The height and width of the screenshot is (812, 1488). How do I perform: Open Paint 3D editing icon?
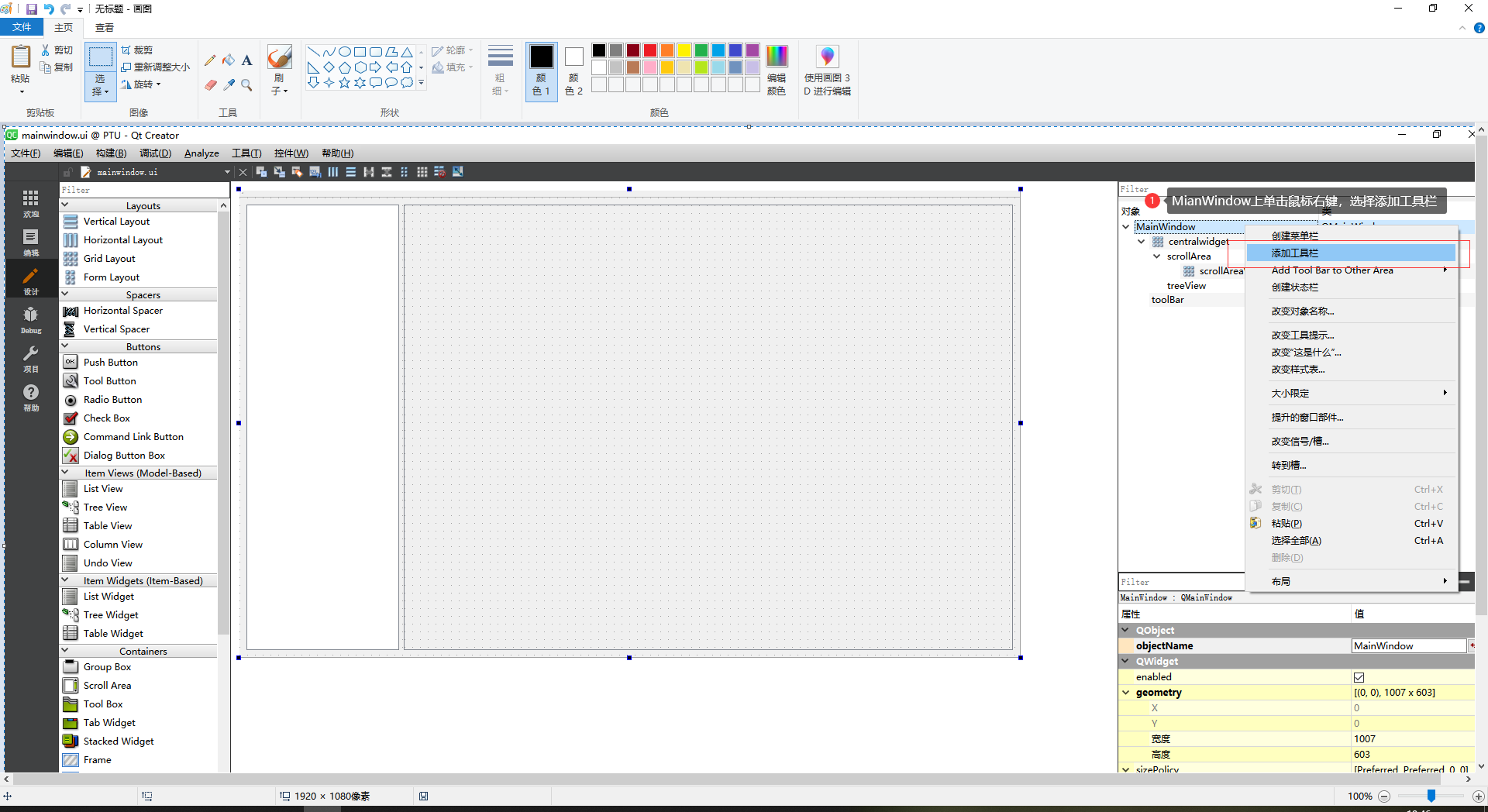click(x=827, y=57)
